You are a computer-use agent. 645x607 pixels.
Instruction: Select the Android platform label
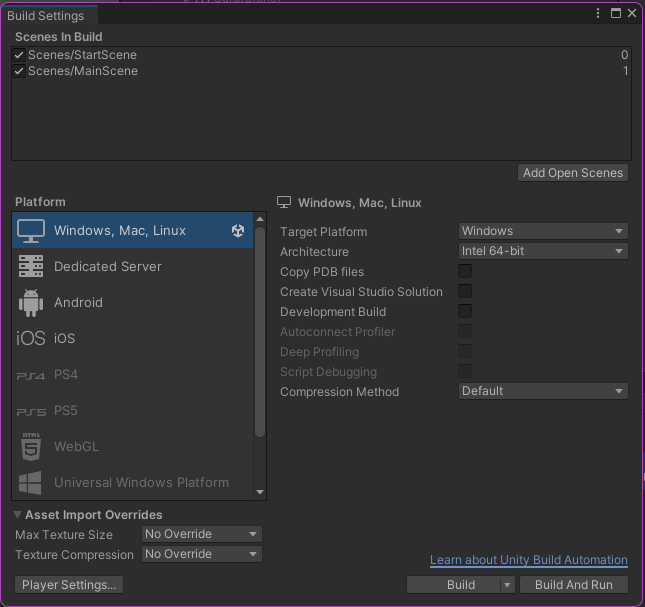pos(78,303)
